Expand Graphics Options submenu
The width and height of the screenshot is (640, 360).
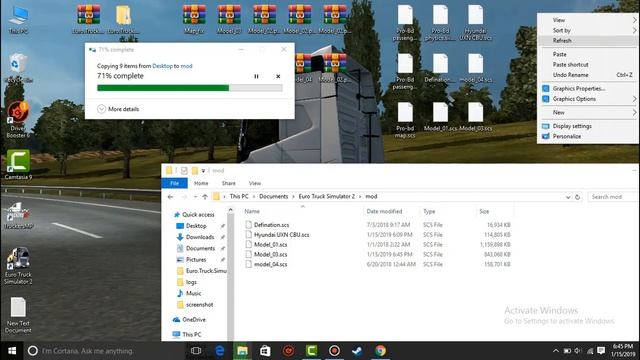coord(588,99)
